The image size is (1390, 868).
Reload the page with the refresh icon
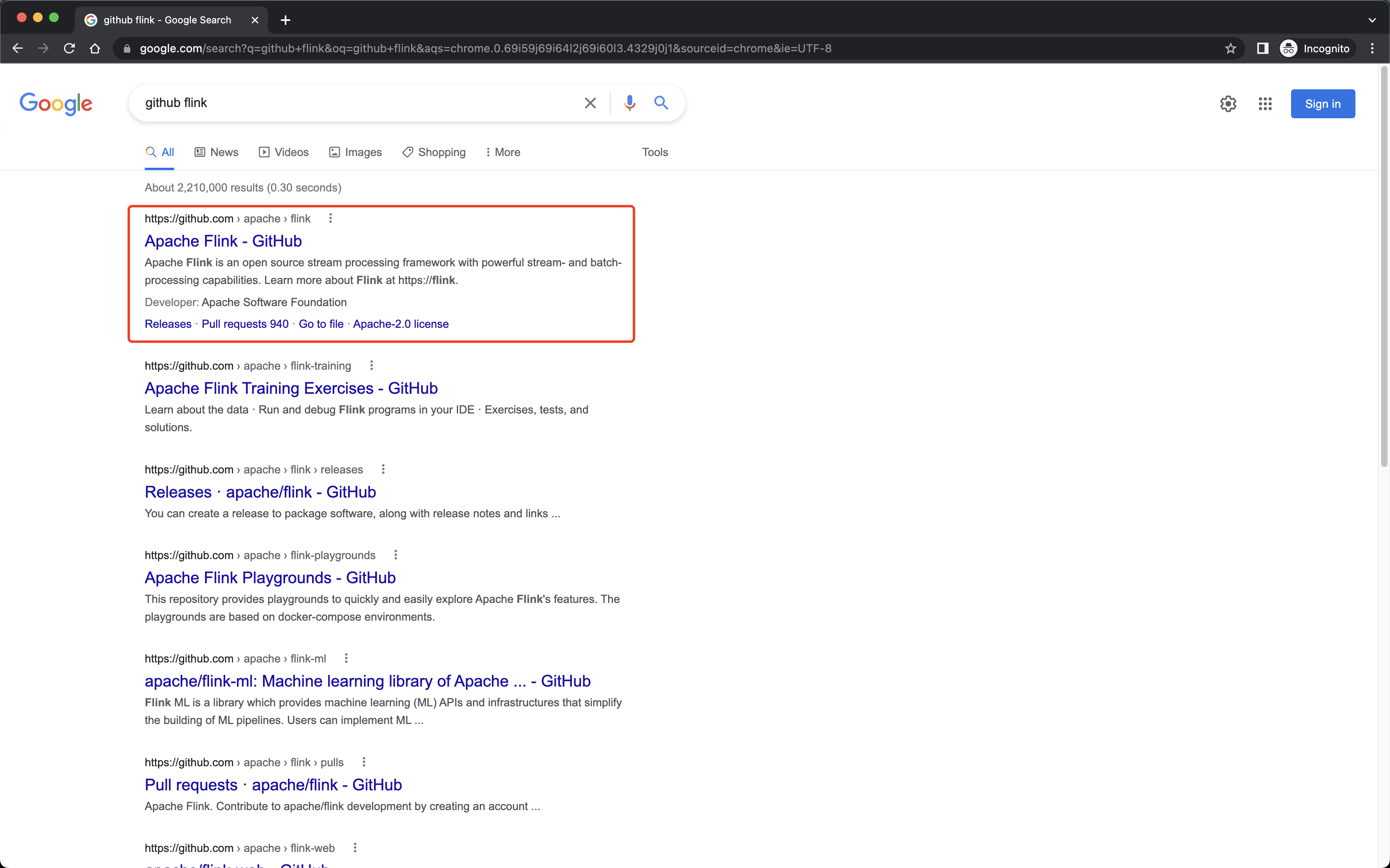(x=70, y=48)
